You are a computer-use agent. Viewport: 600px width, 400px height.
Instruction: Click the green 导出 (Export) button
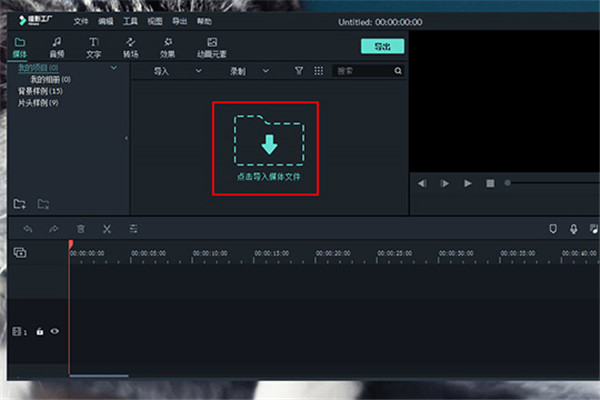382,46
